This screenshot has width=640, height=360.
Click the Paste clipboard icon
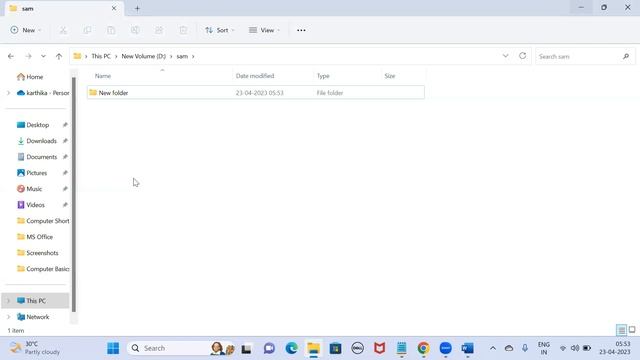tap(111, 30)
